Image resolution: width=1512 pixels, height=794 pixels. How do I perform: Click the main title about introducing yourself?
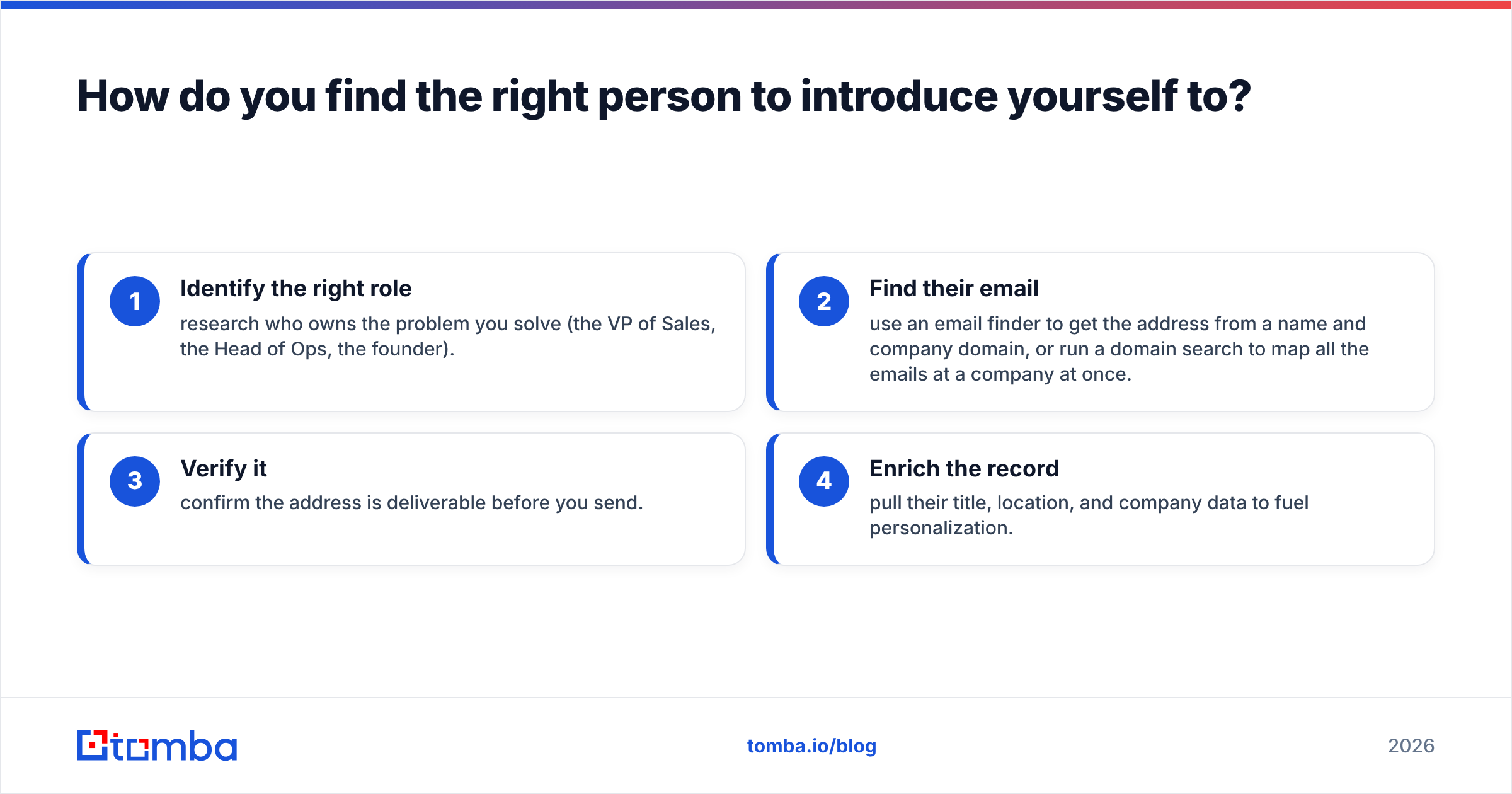(x=664, y=96)
